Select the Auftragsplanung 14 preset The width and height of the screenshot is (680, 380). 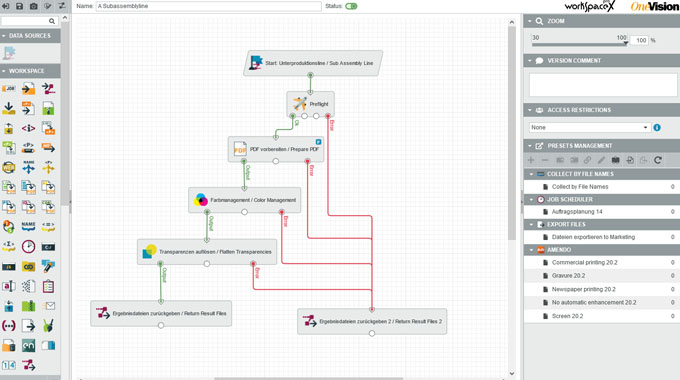click(602, 212)
